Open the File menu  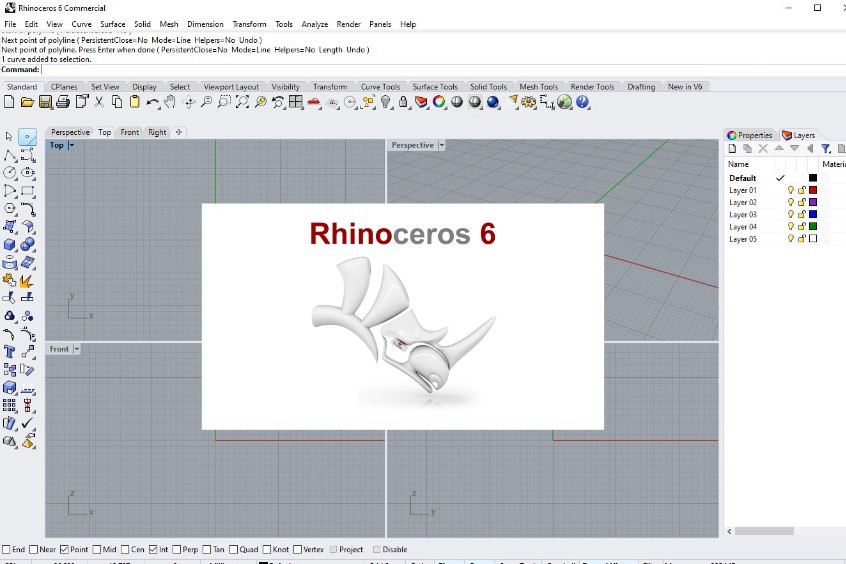coord(10,24)
